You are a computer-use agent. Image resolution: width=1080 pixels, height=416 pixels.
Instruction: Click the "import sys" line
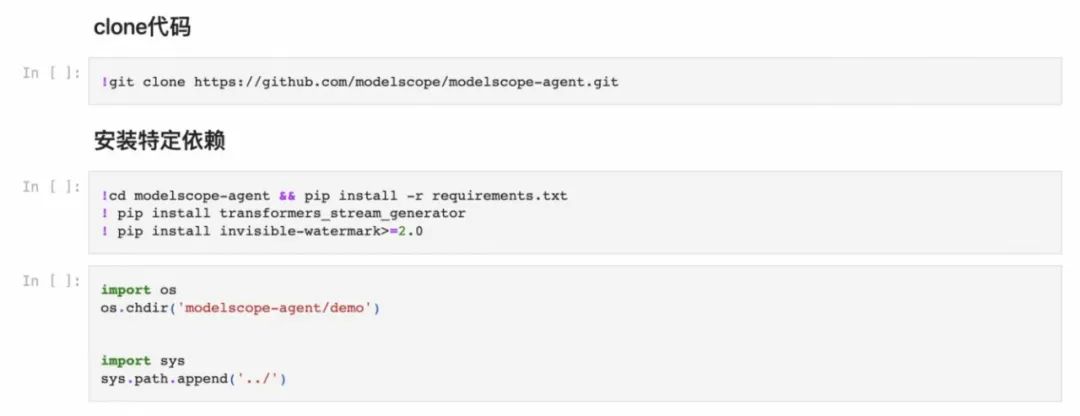tap(142, 360)
